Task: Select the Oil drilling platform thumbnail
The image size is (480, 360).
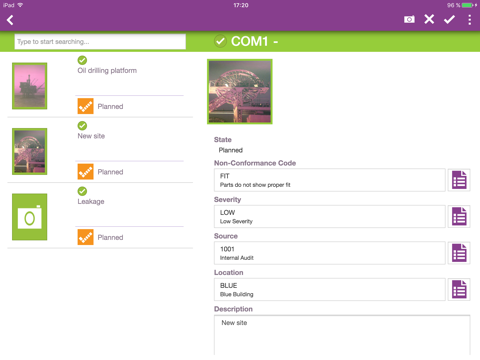Action: [30, 86]
